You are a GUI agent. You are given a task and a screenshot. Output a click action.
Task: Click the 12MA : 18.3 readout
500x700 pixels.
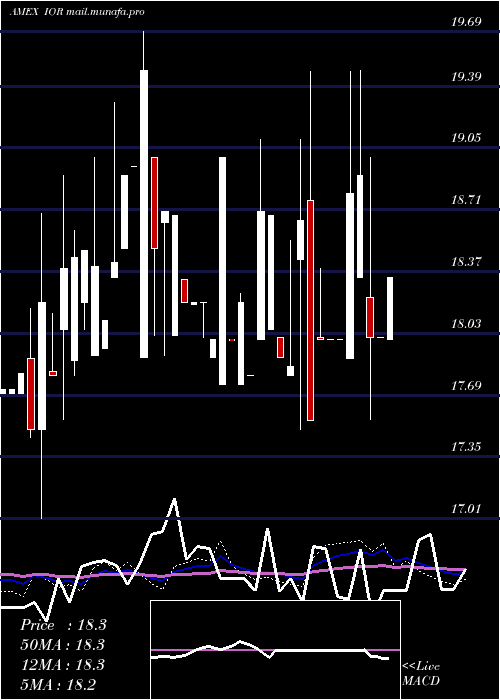coord(62,665)
